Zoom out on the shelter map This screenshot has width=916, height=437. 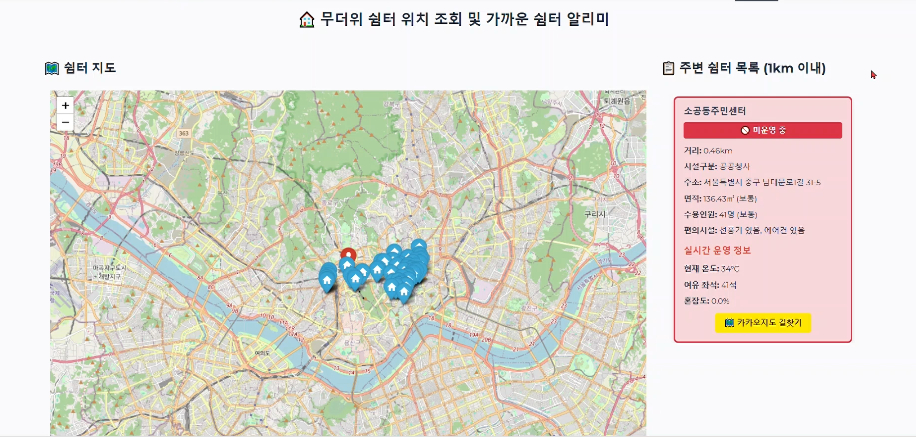[x=65, y=122]
